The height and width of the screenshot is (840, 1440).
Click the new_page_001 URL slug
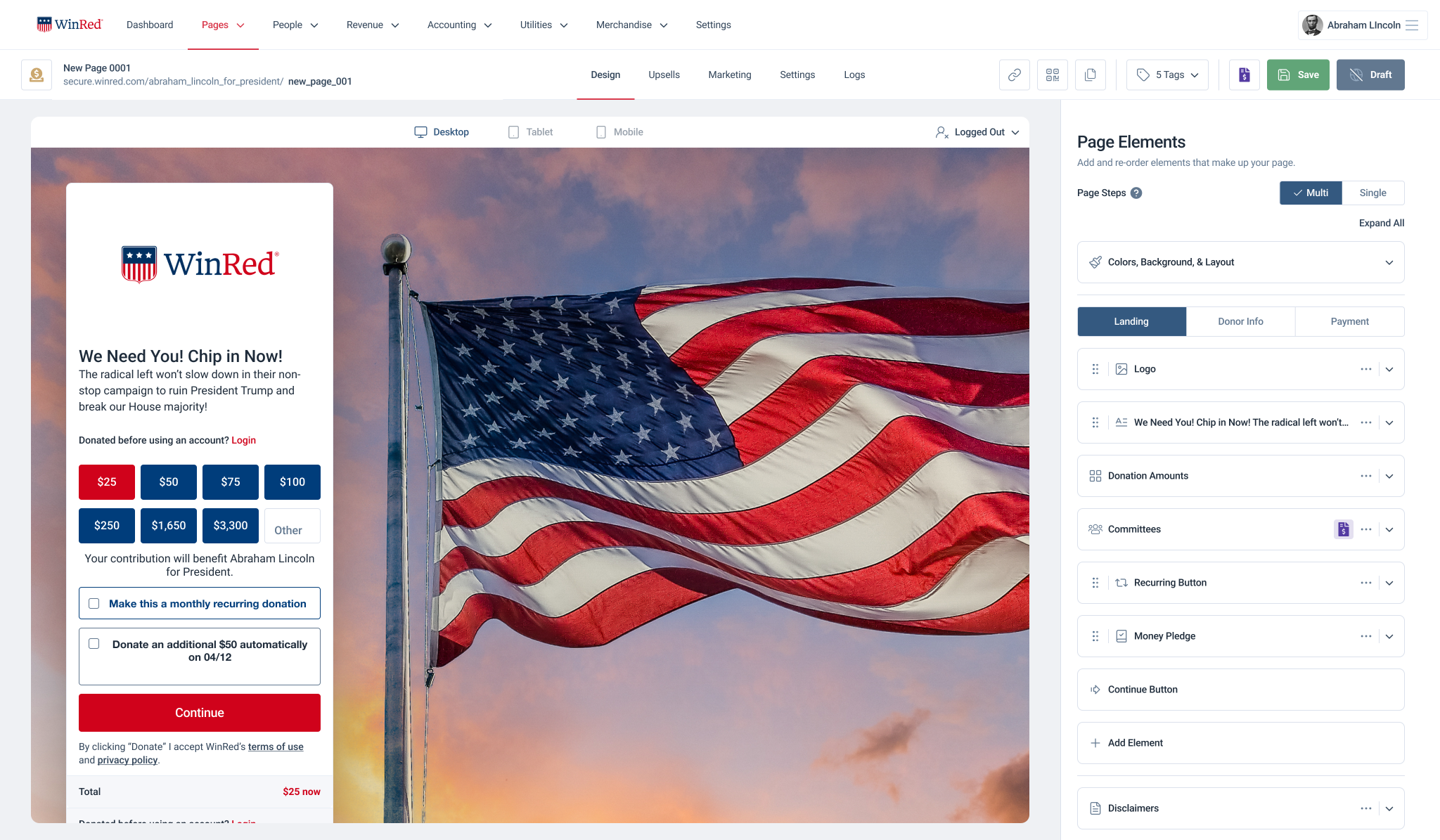(x=320, y=82)
